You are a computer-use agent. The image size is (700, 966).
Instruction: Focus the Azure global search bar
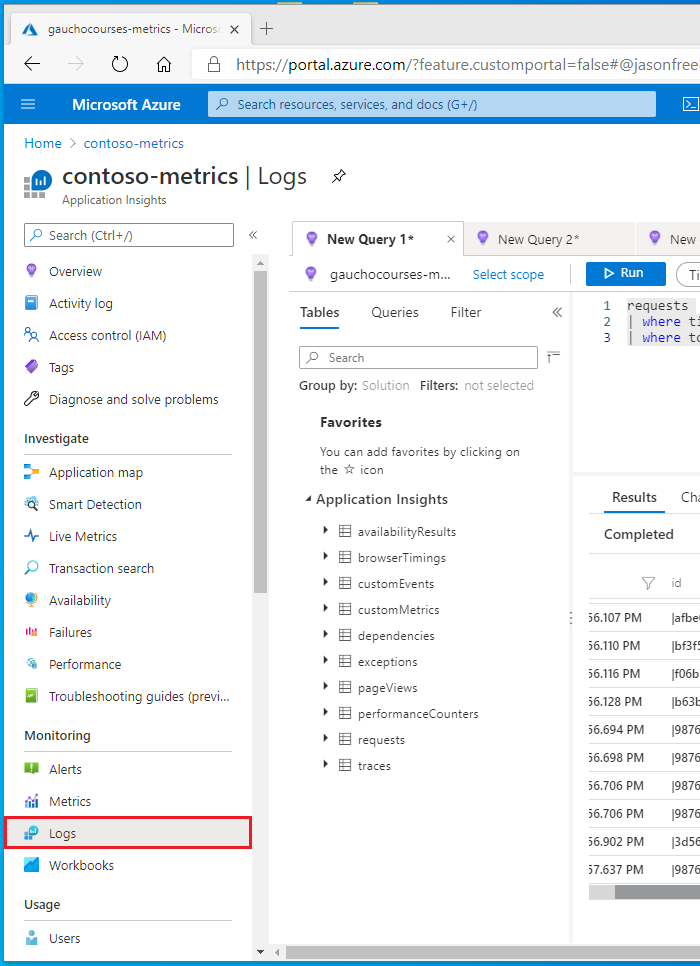pyautogui.click(x=431, y=104)
